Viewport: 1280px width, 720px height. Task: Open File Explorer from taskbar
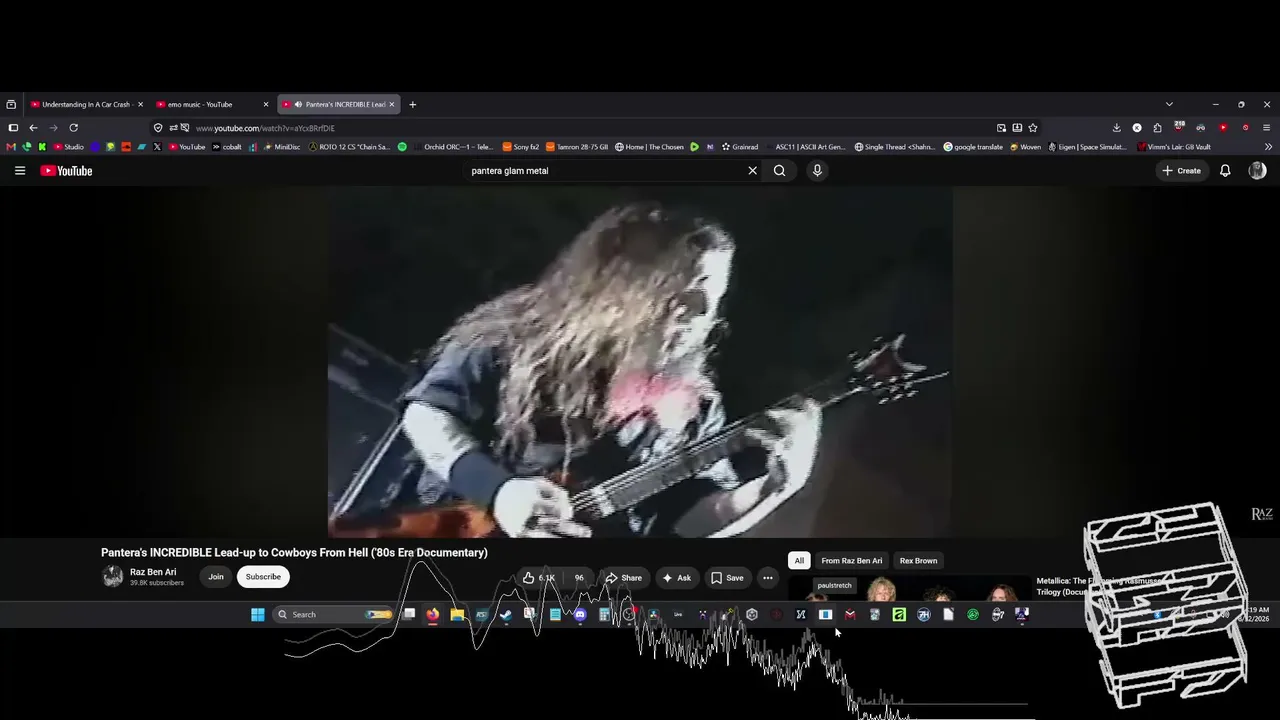457,615
